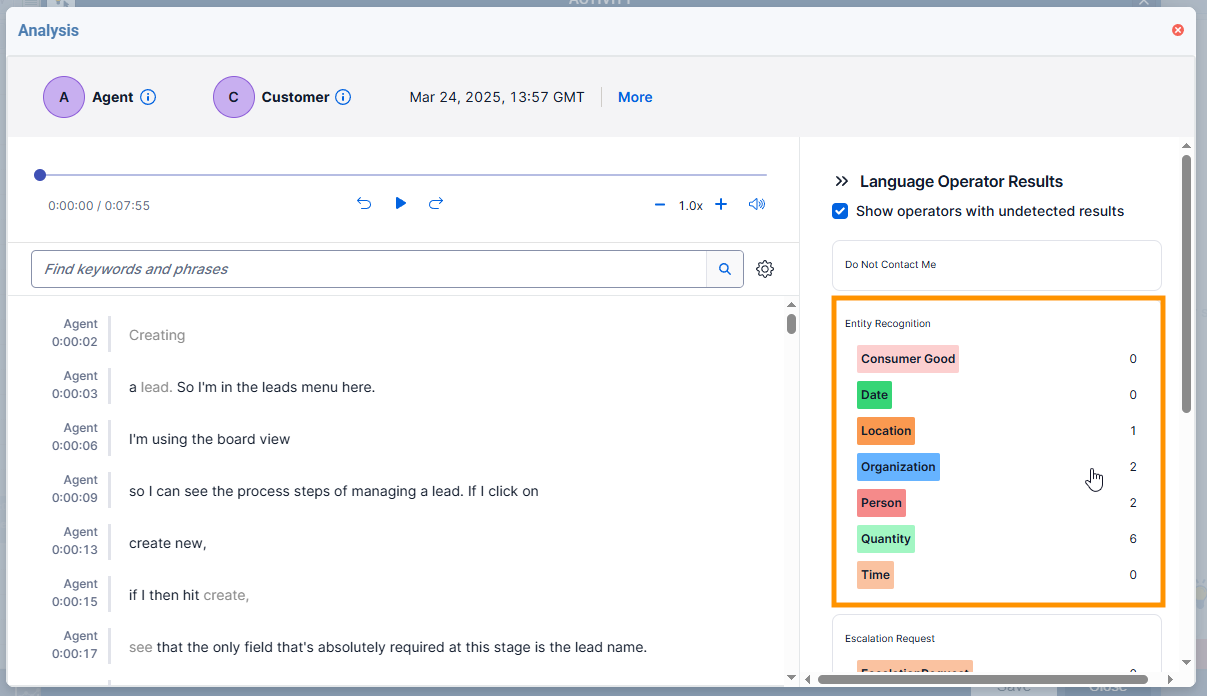Increase playback speed with the plus icon
The width and height of the screenshot is (1207, 696).
click(721, 204)
